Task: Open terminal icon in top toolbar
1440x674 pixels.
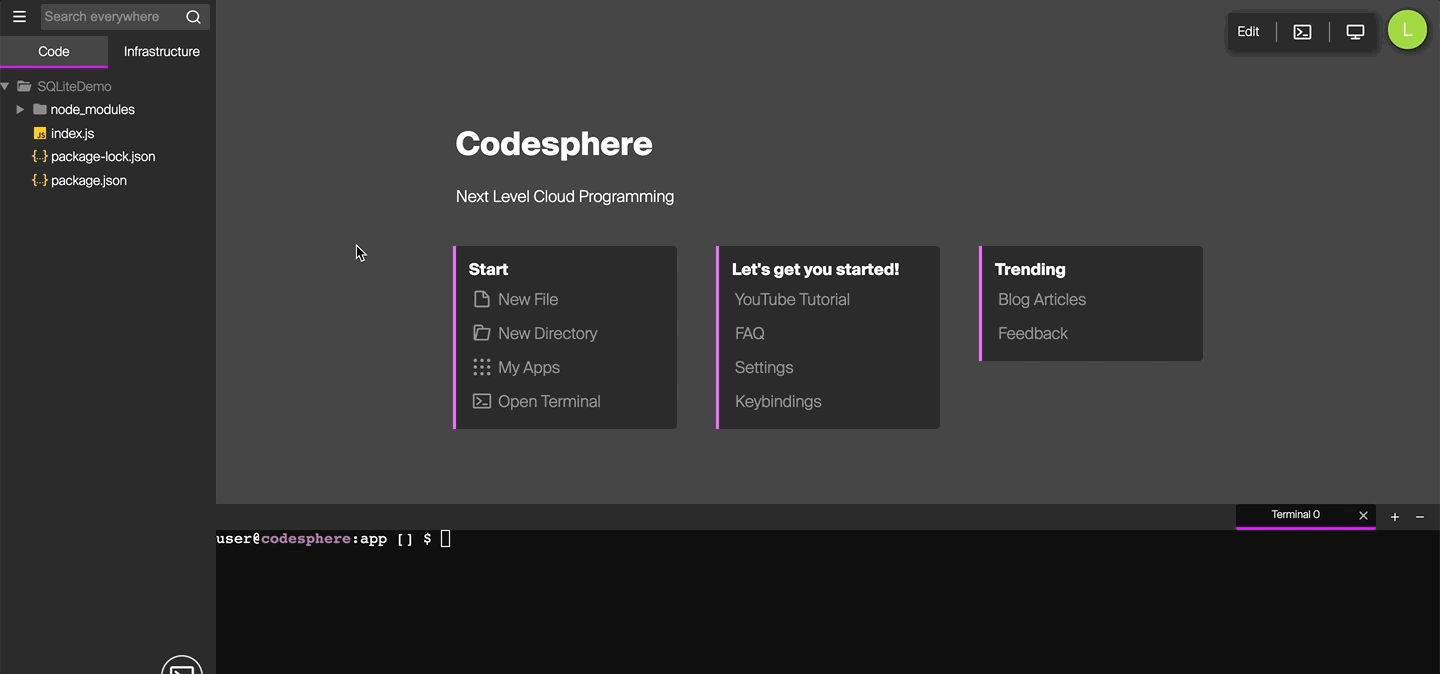Action: tap(1302, 32)
